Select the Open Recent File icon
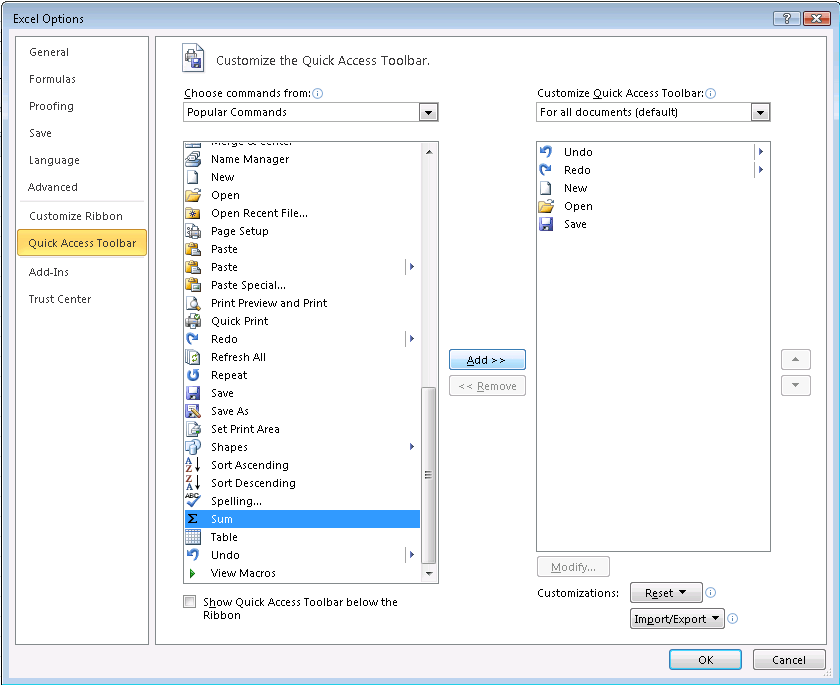Image resolution: width=840 pixels, height=685 pixels. (193, 213)
